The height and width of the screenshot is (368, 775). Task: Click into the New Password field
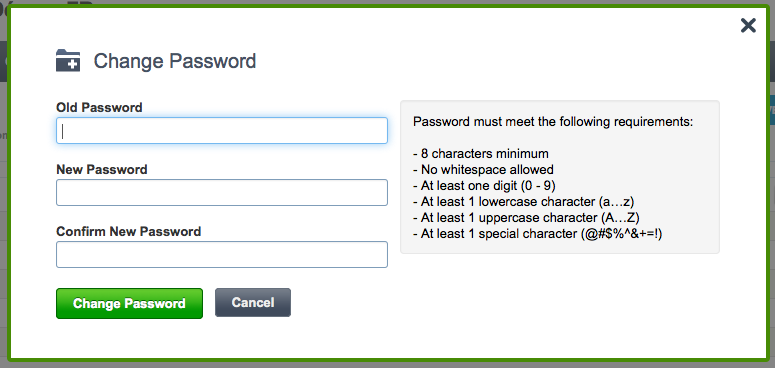[x=222, y=193]
